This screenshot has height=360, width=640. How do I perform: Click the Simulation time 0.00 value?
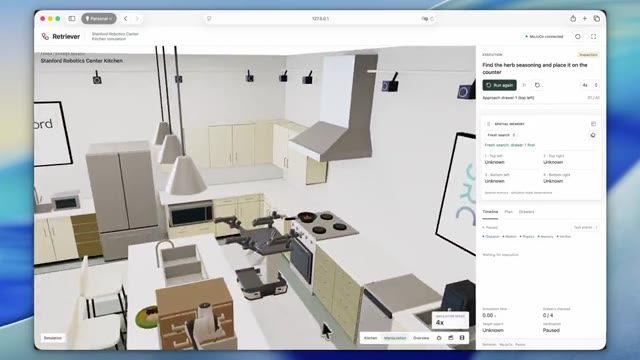[x=489, y=316]
